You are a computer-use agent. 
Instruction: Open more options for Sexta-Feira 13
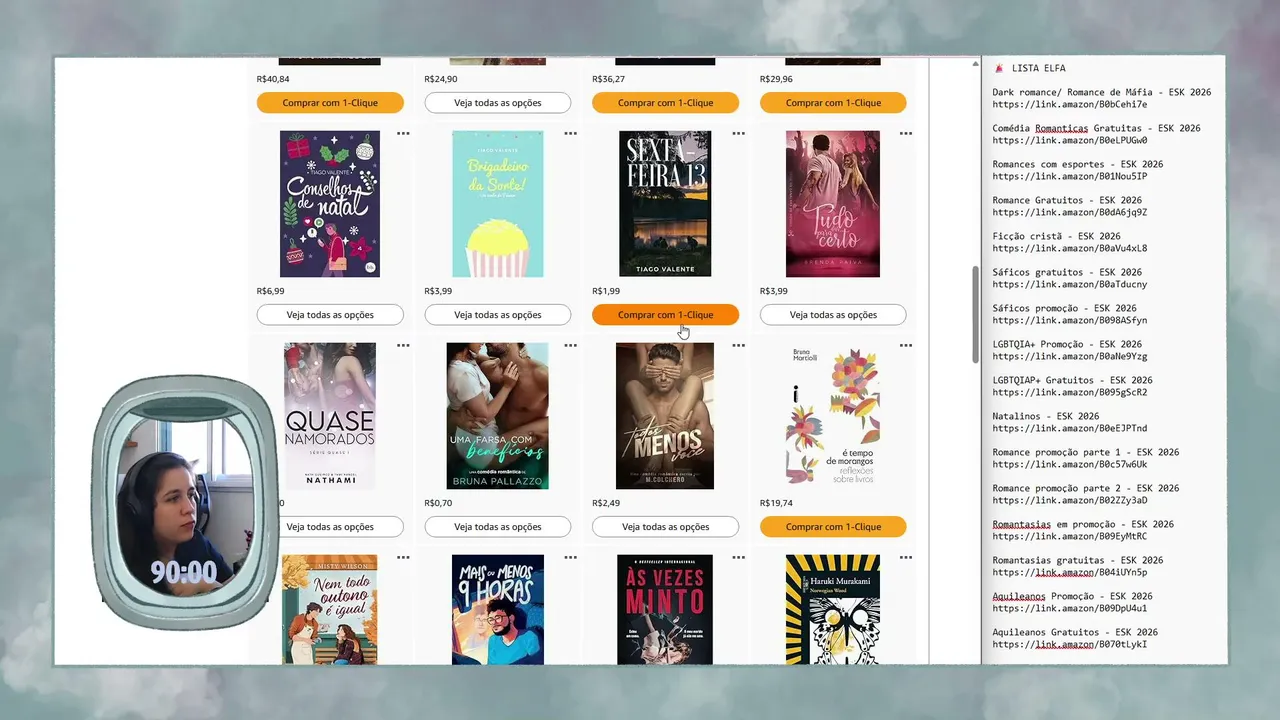click(738, 133)
